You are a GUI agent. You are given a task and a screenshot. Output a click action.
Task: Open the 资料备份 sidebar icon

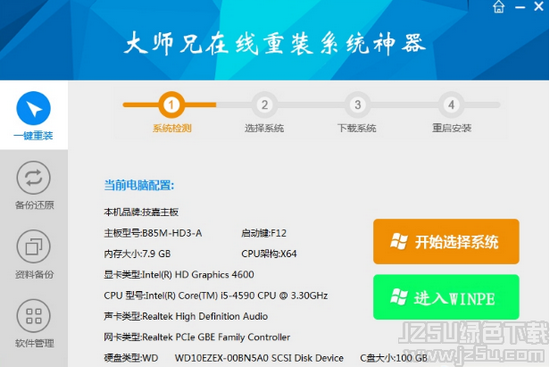pyautogui.click(x=34, y=247)
